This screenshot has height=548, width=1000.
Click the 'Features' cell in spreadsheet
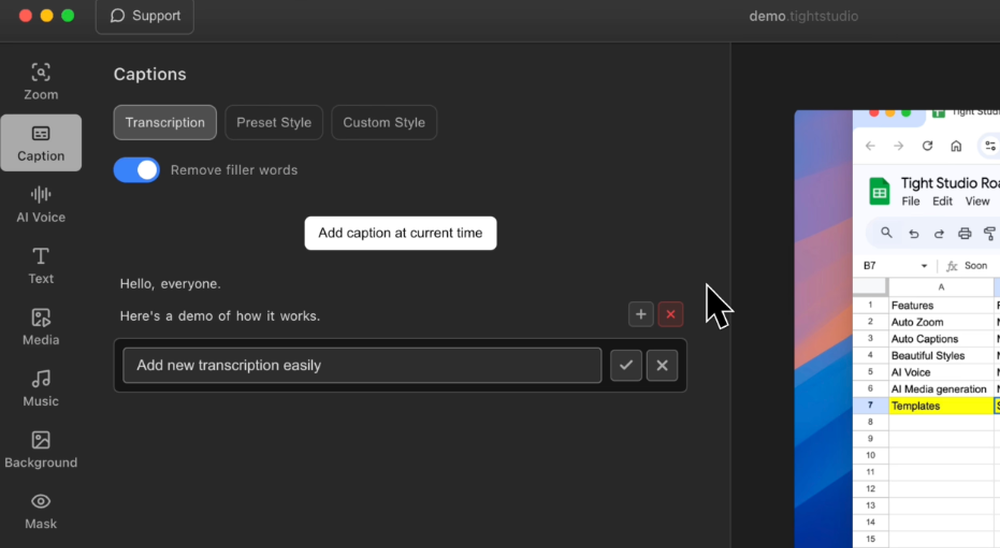941,306
